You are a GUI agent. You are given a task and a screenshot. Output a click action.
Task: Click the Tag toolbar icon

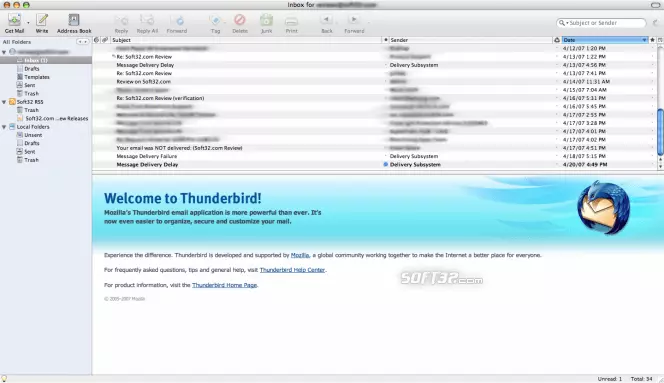tap(215, 20)
